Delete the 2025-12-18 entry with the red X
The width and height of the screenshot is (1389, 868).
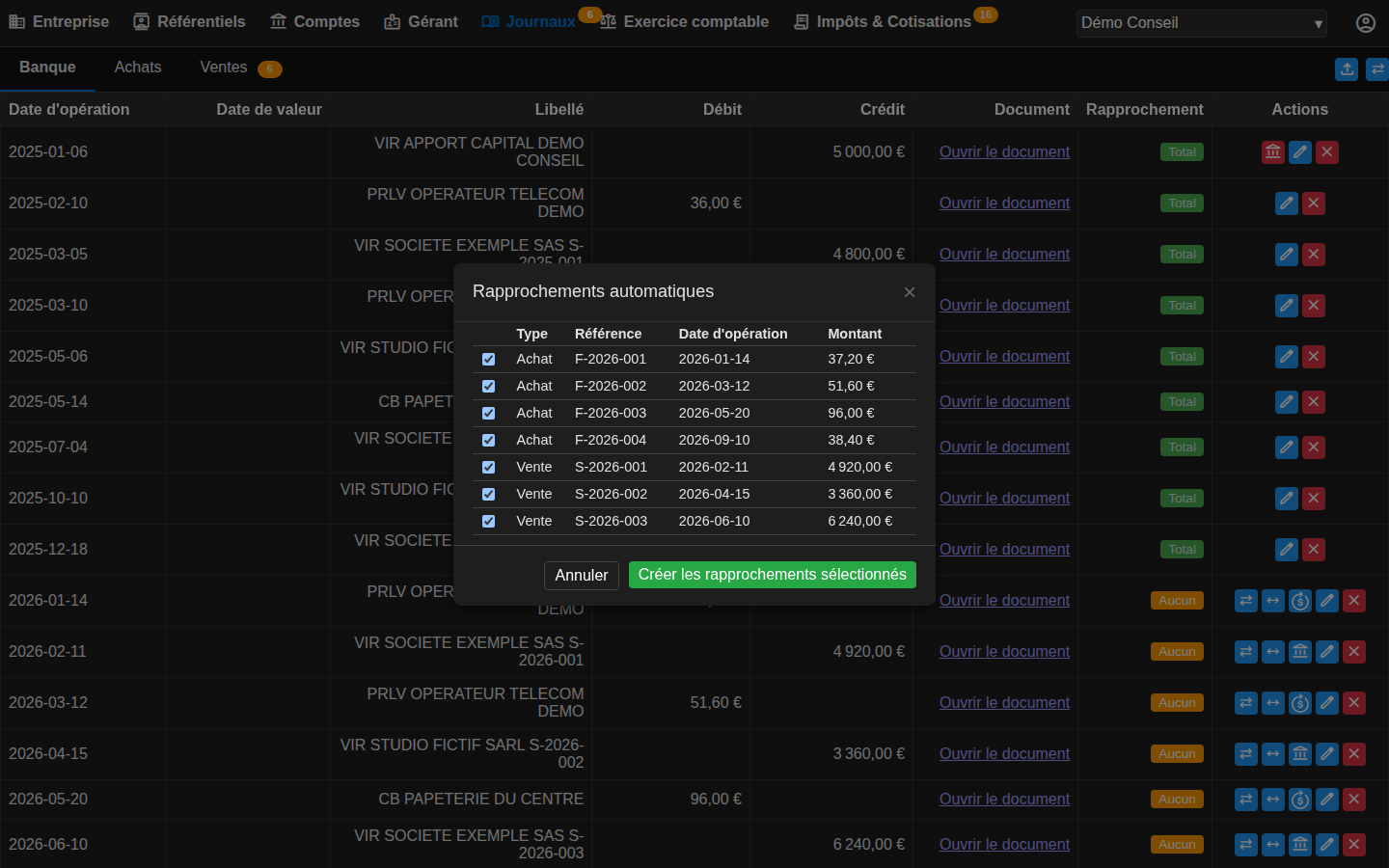(x=1314, y=549)
